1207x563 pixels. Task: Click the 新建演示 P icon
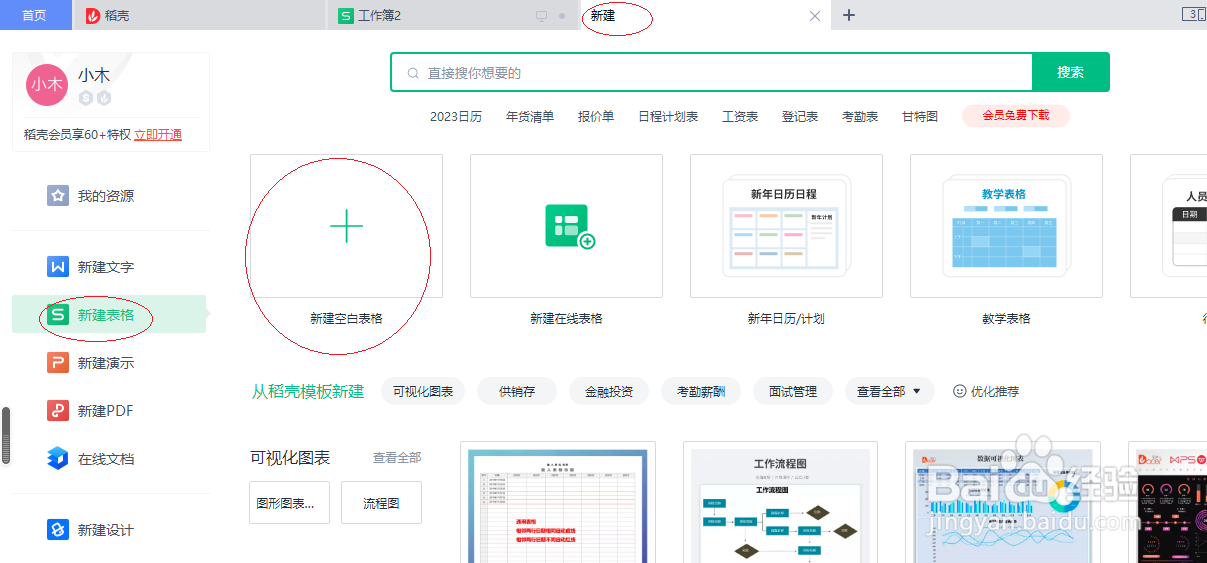coord(58,362)
